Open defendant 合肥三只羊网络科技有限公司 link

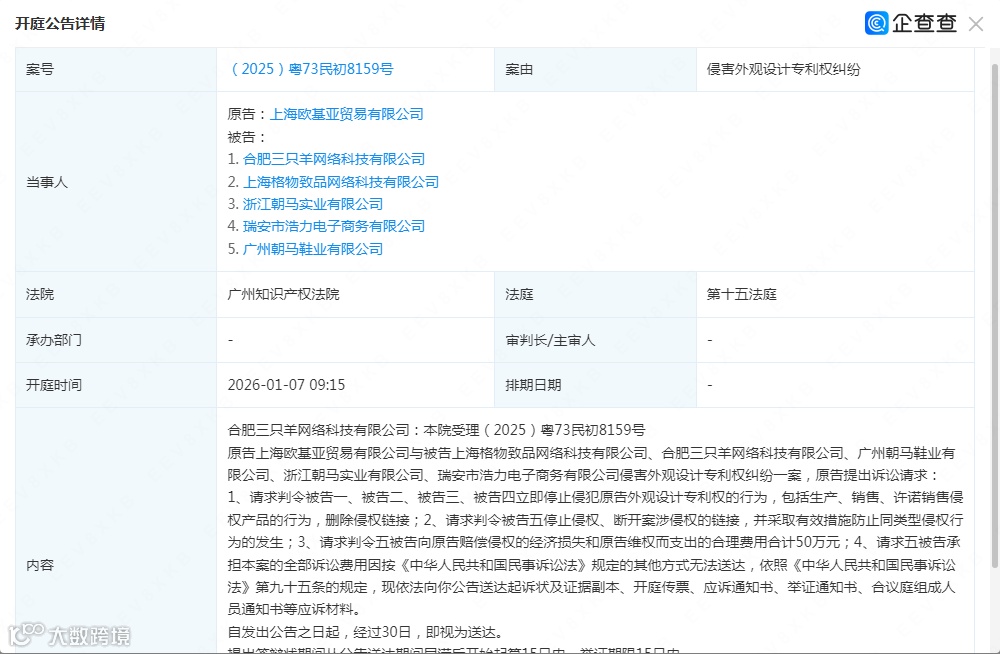pyautogui.click(x=334, y=159)
